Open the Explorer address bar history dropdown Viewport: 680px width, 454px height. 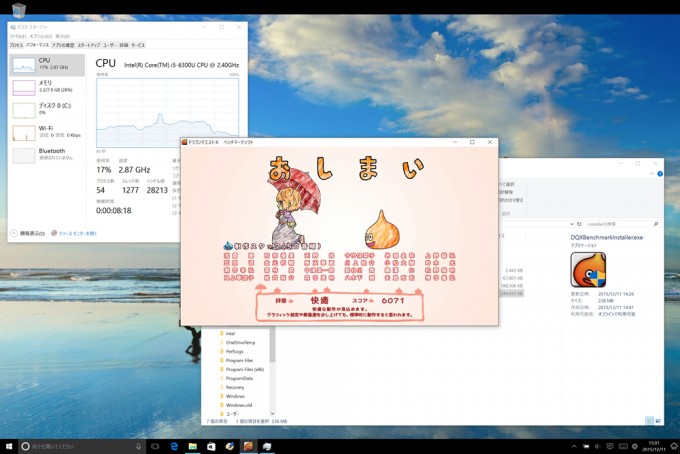[x=572, y=224]
